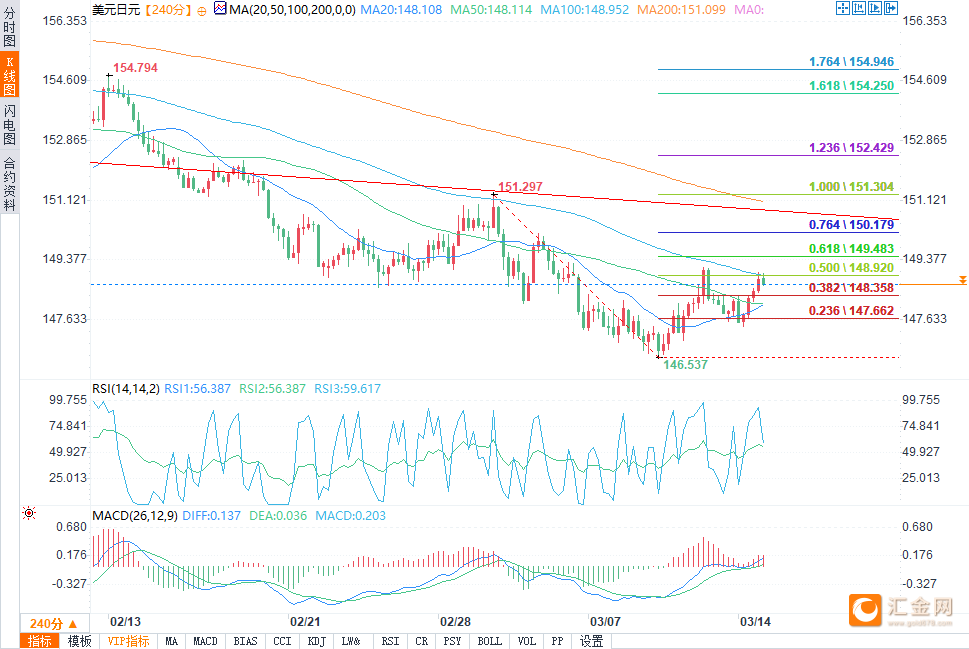The height and width of the screenshot is (649, 969).
Task: Click the MACD(26,12,9) parameter label
Action: click(135, 515)
